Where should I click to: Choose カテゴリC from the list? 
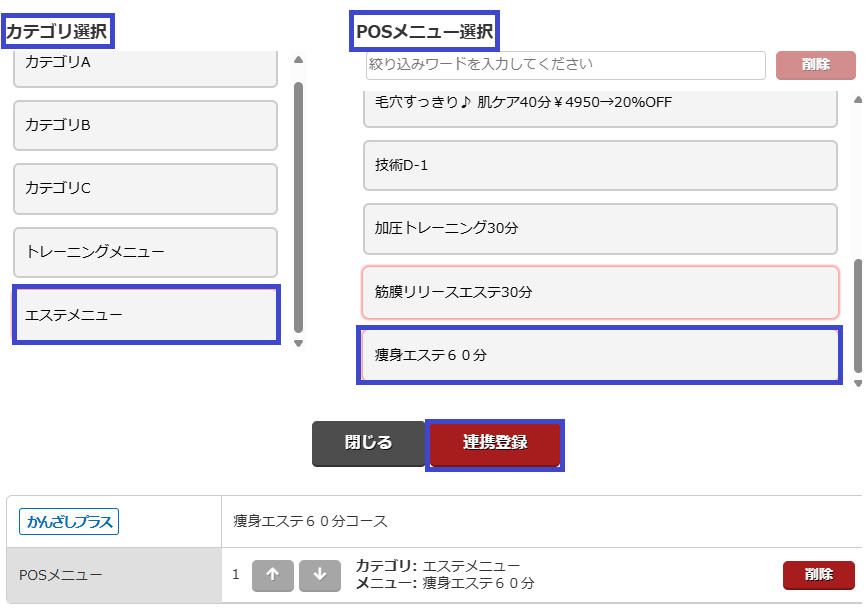coord(145,188)
